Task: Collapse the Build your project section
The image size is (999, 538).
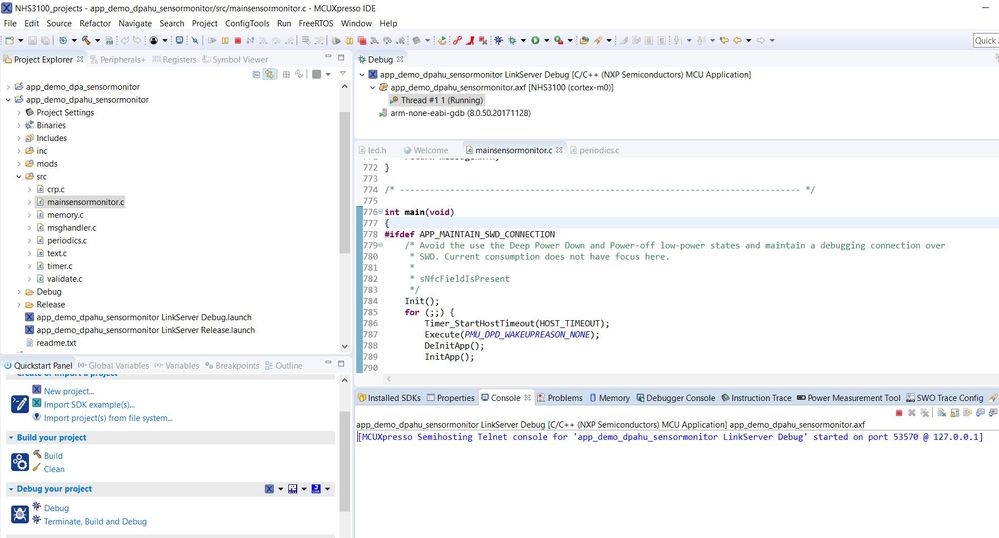Action: 11,438
